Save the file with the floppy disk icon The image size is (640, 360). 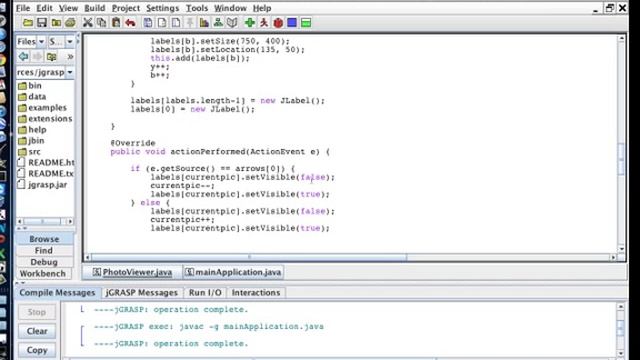pyautogui.click(x=42, y=23)
